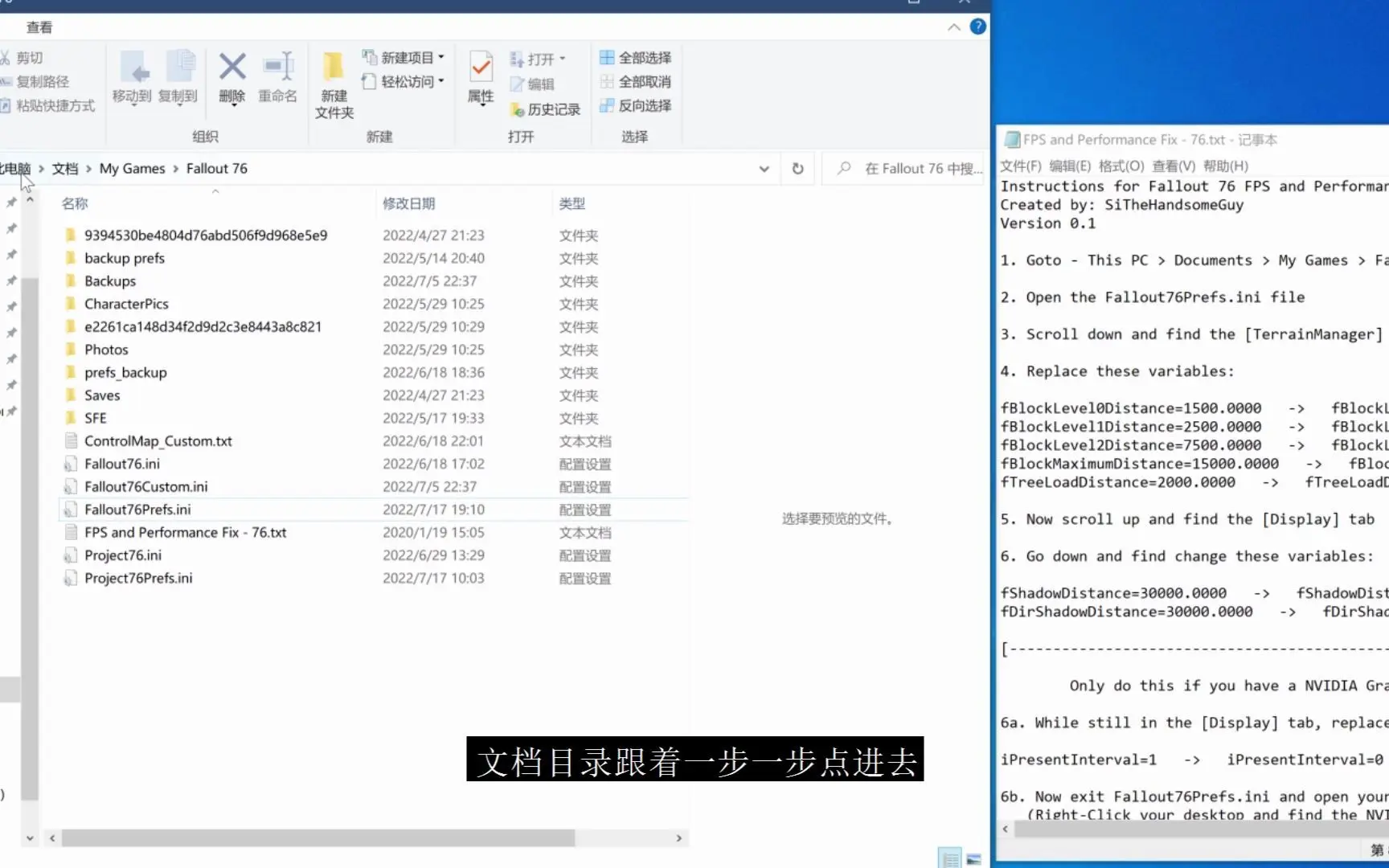This screenshot has height=868, width=1389.
Task: Click the Fallout 76 breadcrumb segment
Action: click(x=217, y=168)
